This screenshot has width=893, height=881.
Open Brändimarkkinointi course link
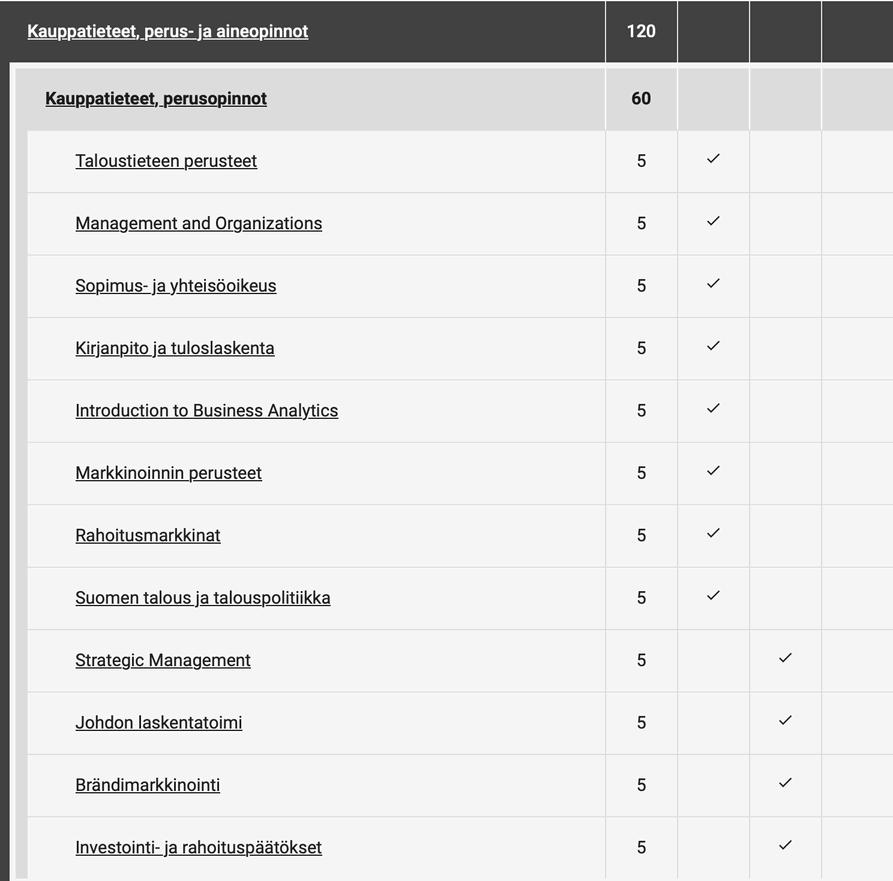click(x=147, y=786)
